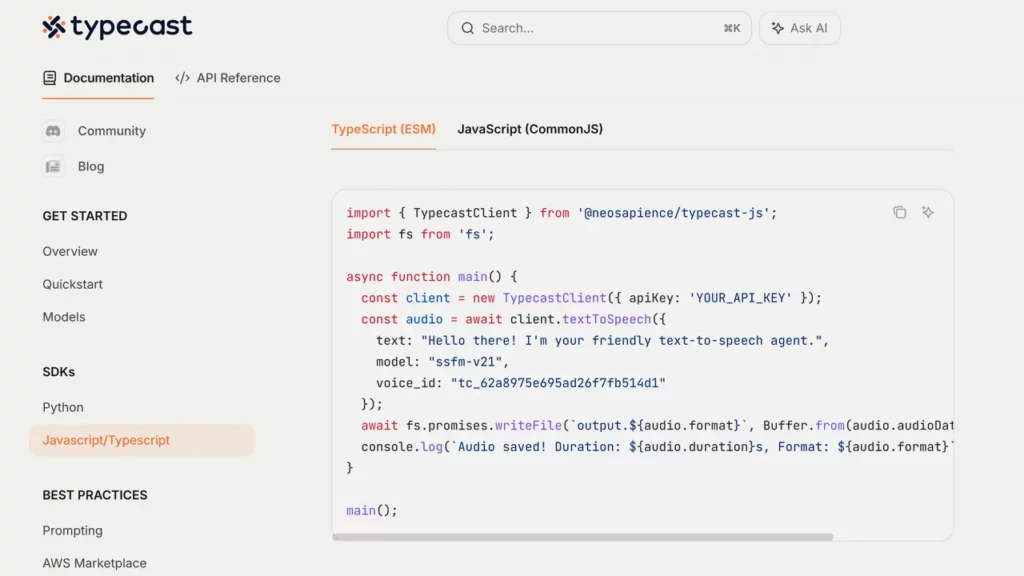Navigate to the Python SDK docs
The height and width of the screenshot is (576, 1024).
point(63,407)
